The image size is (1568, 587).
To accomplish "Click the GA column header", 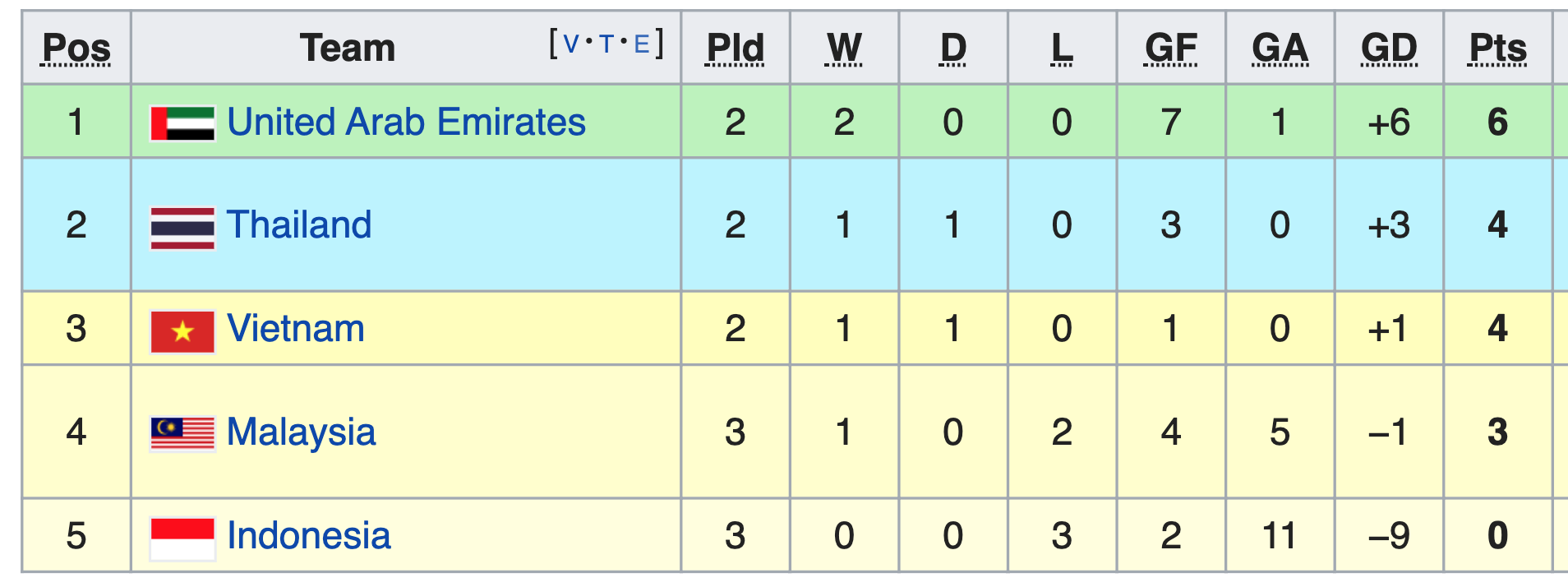I will pos(1280,48).
